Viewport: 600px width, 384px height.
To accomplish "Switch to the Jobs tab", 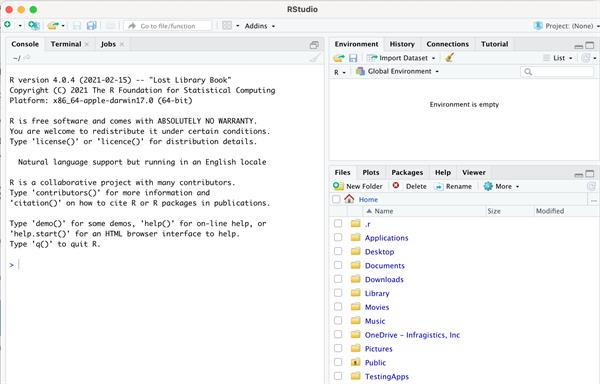I will [x=108, y=44].
